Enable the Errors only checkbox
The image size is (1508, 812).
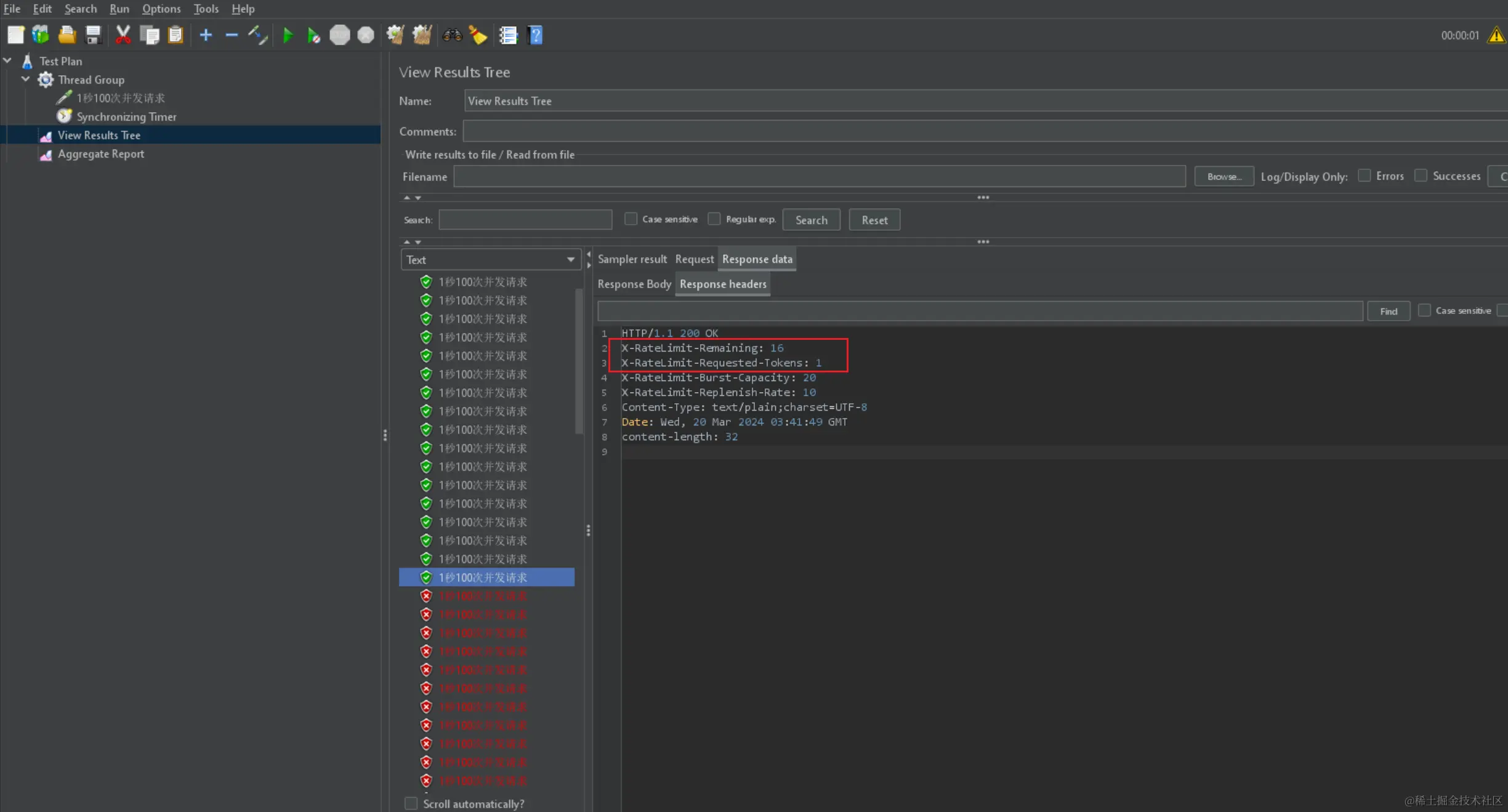coord(1365,176)
